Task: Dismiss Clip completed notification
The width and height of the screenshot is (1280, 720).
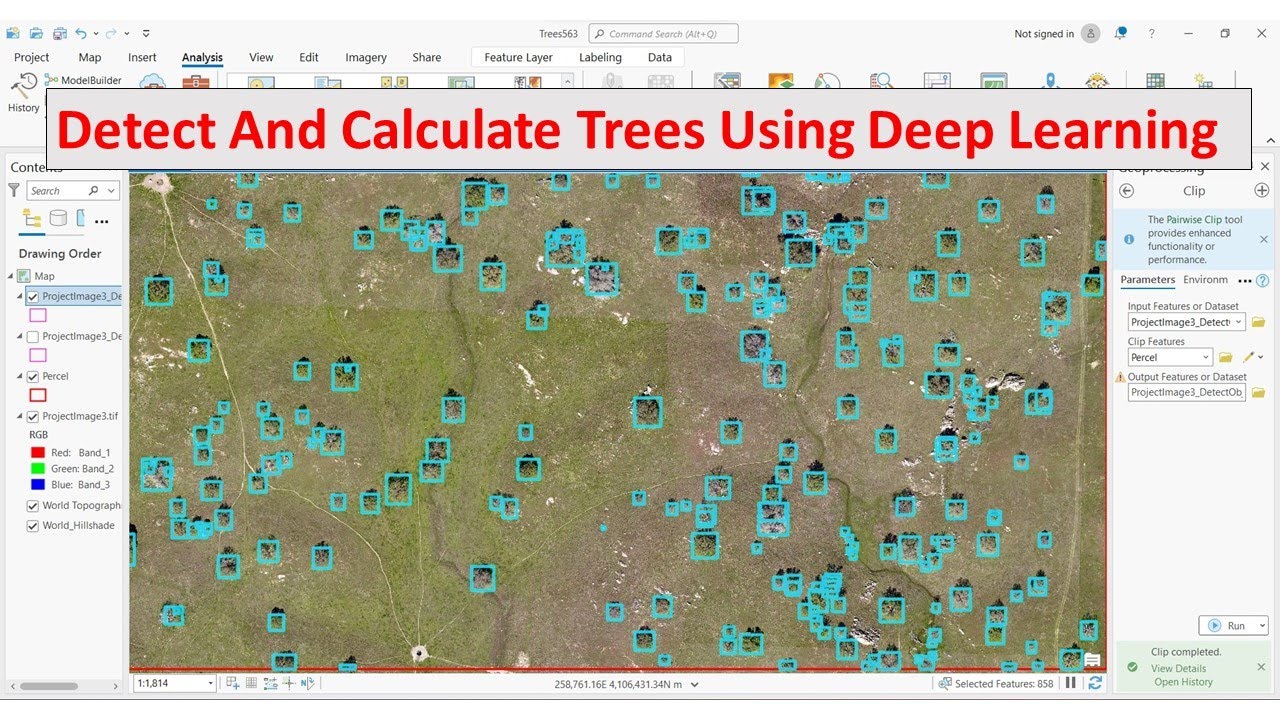Action: pyautogui.click(x=1261, y=667)
